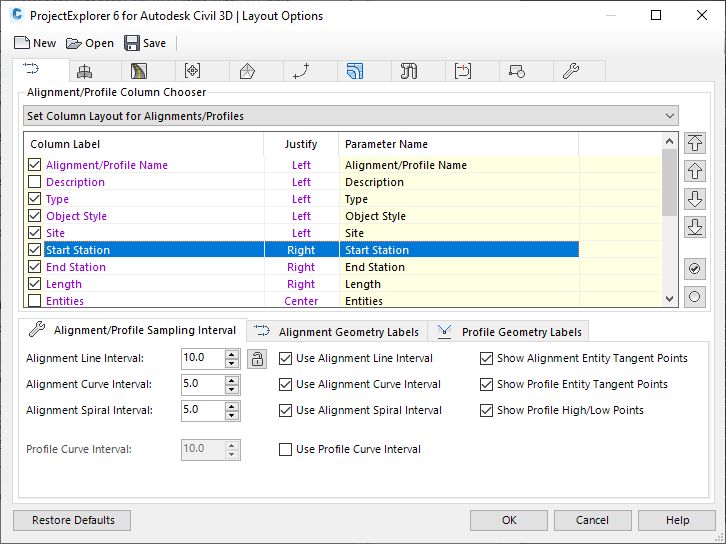Uncheck the Site column checkbox

tap(35, 232)
